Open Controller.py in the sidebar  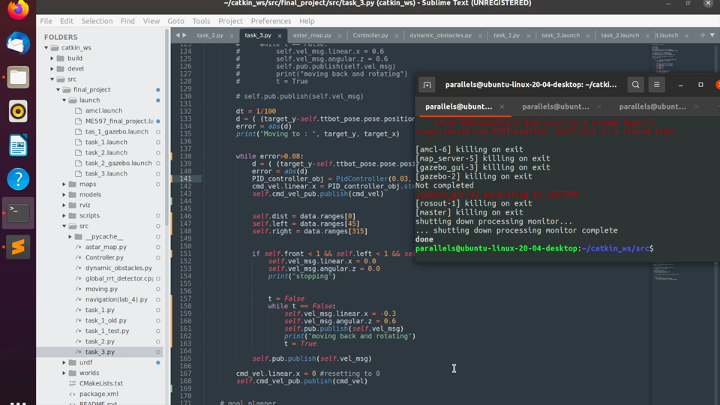[104, 257]
